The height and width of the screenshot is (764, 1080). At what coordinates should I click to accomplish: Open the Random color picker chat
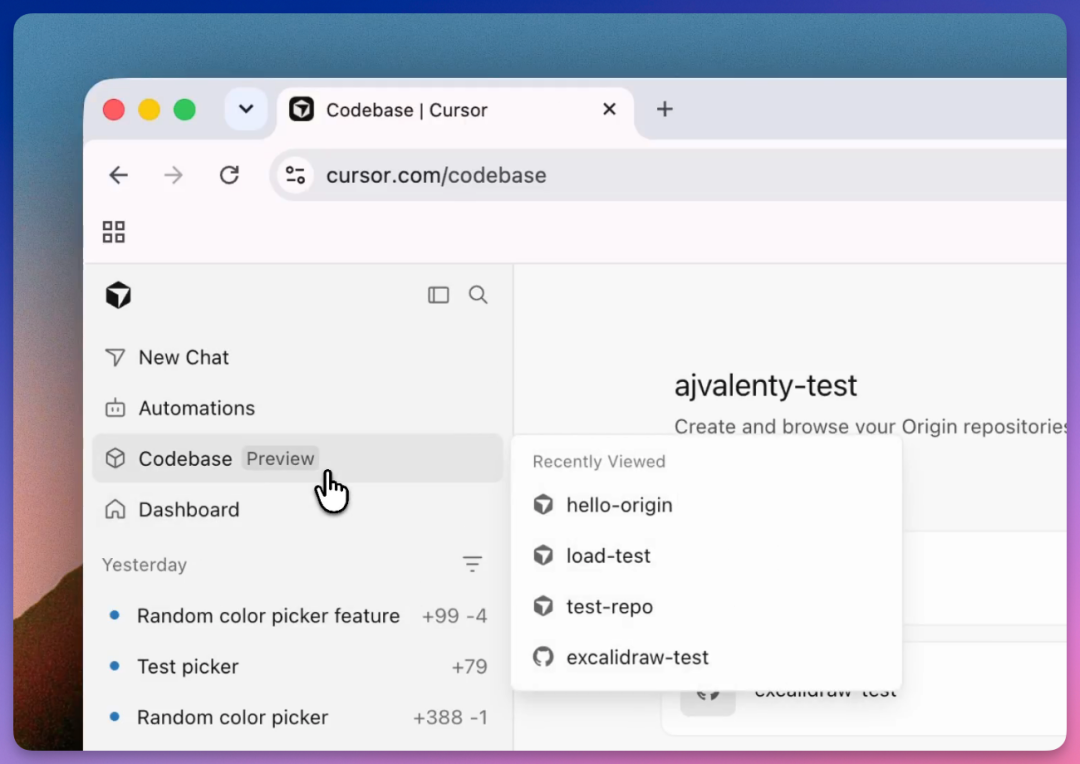pyautogui.click(x=297, y=717)
